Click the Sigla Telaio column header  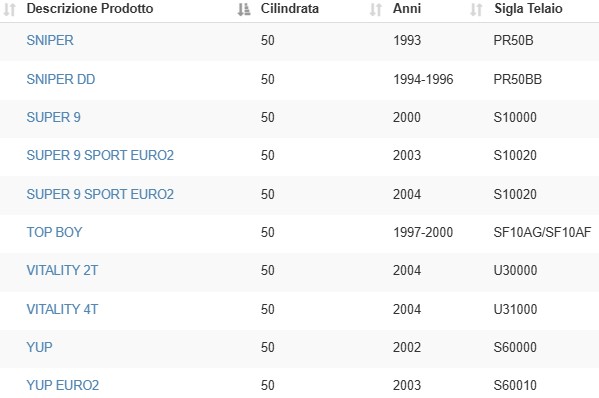point(528,8)
